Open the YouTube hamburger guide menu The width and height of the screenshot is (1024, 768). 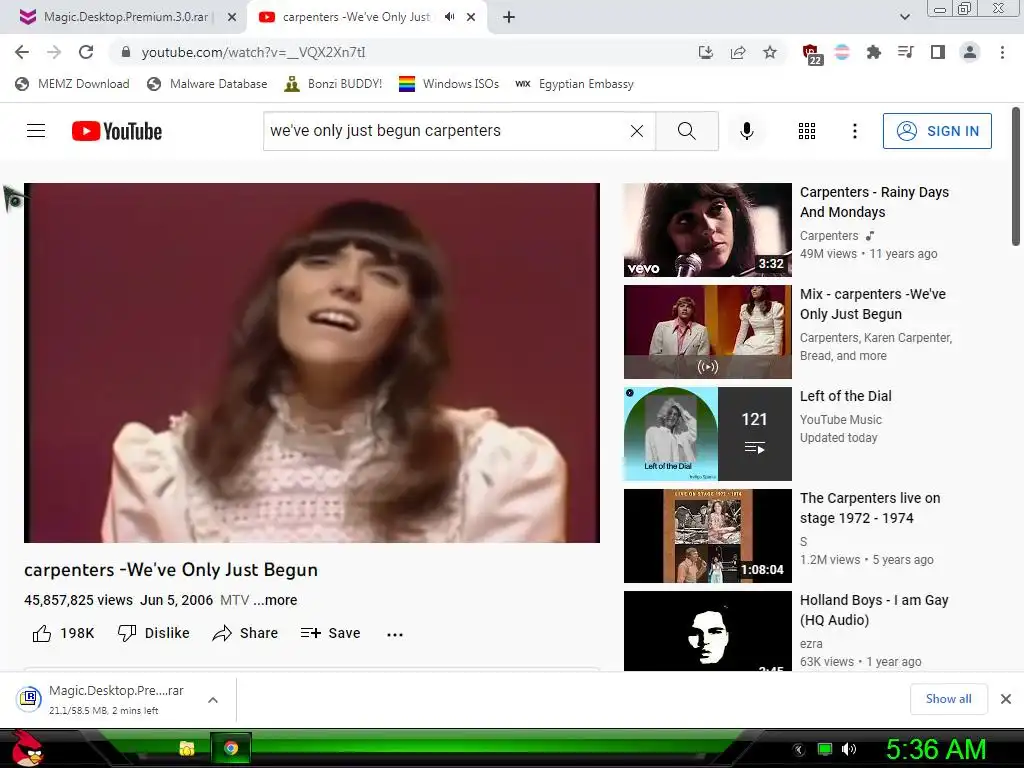36,131
